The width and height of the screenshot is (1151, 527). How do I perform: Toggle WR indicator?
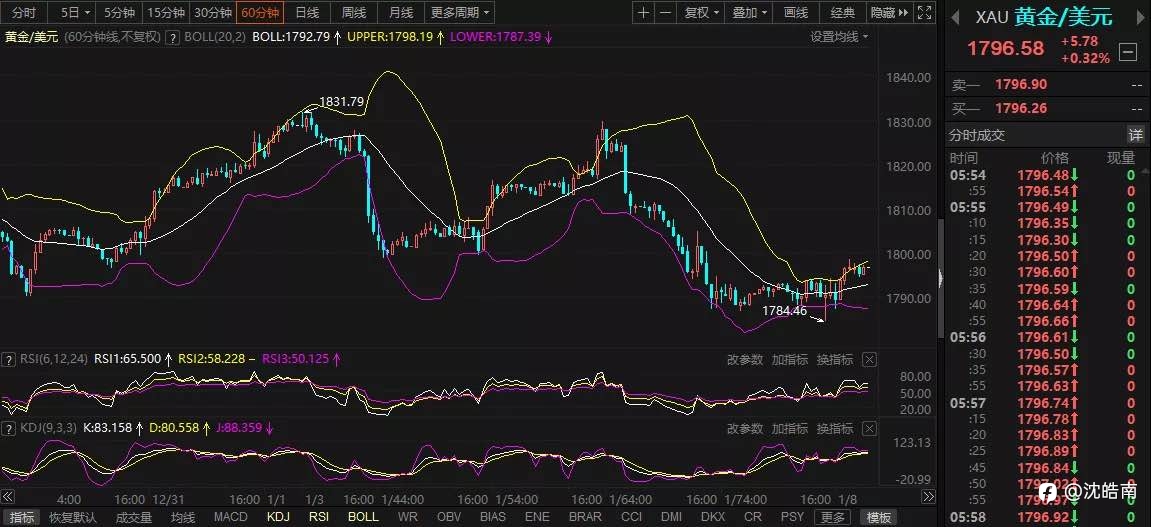tap(407, 517)
